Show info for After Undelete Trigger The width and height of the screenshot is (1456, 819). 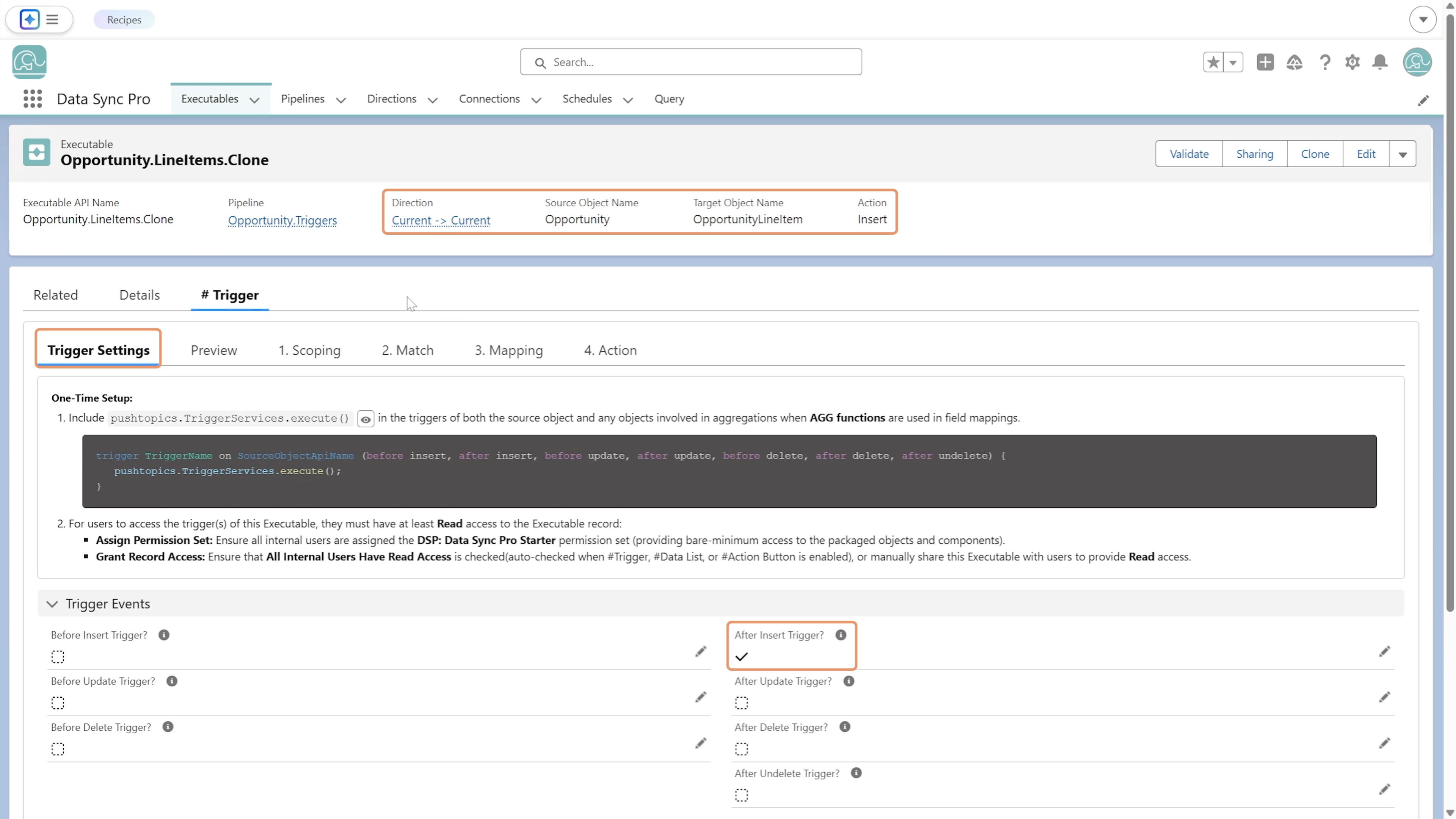[856, 773]
